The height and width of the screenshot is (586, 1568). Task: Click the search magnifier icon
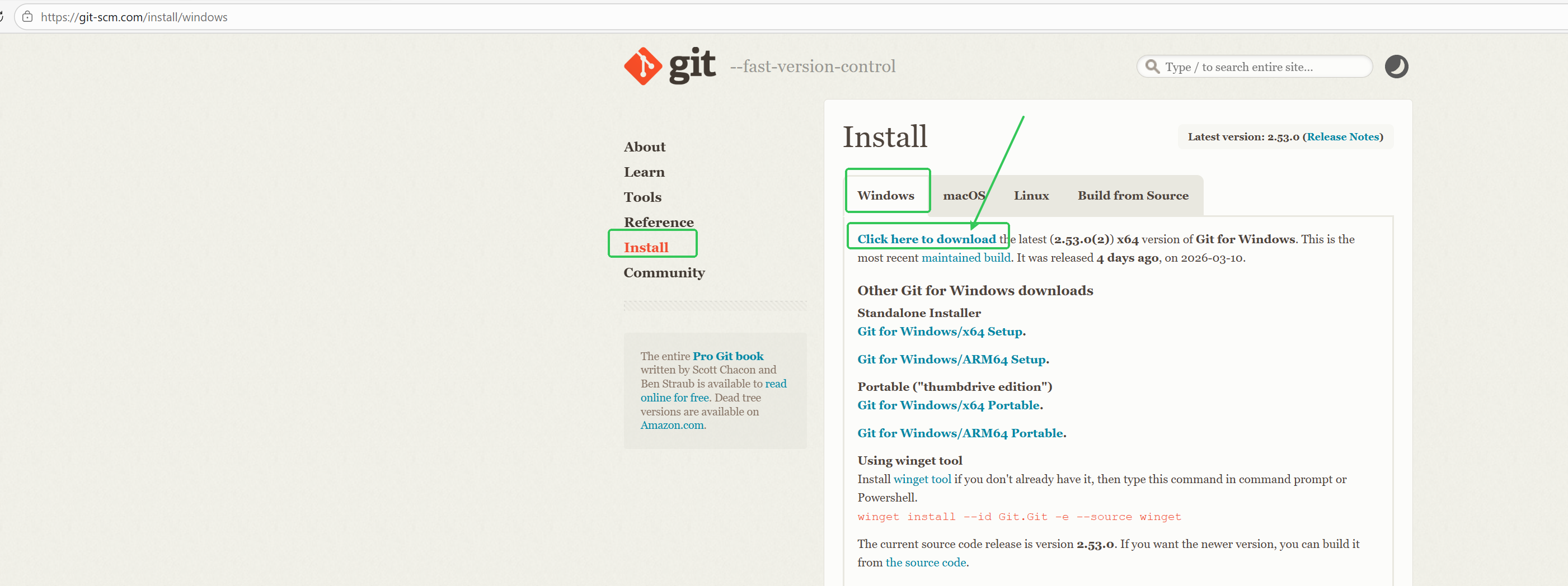point(1152,67)
